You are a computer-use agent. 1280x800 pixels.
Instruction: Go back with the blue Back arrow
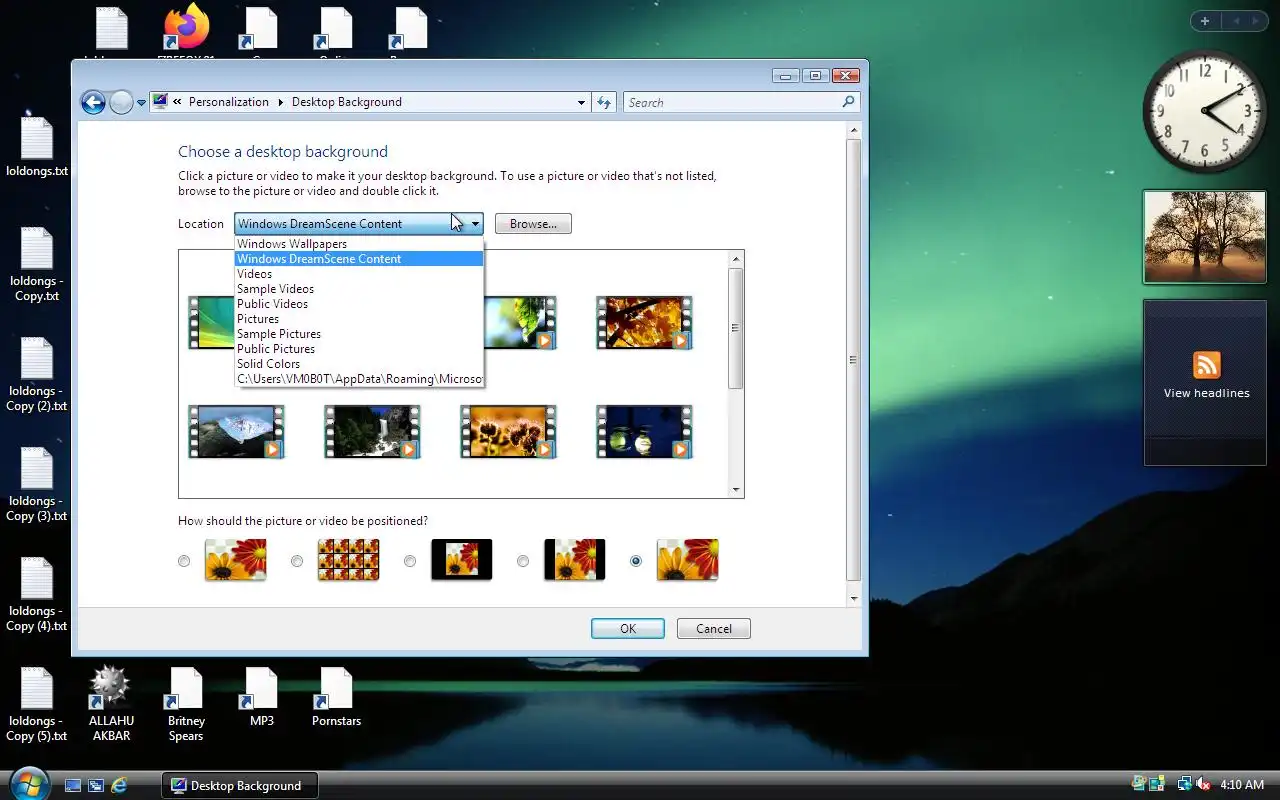point(93,102)
